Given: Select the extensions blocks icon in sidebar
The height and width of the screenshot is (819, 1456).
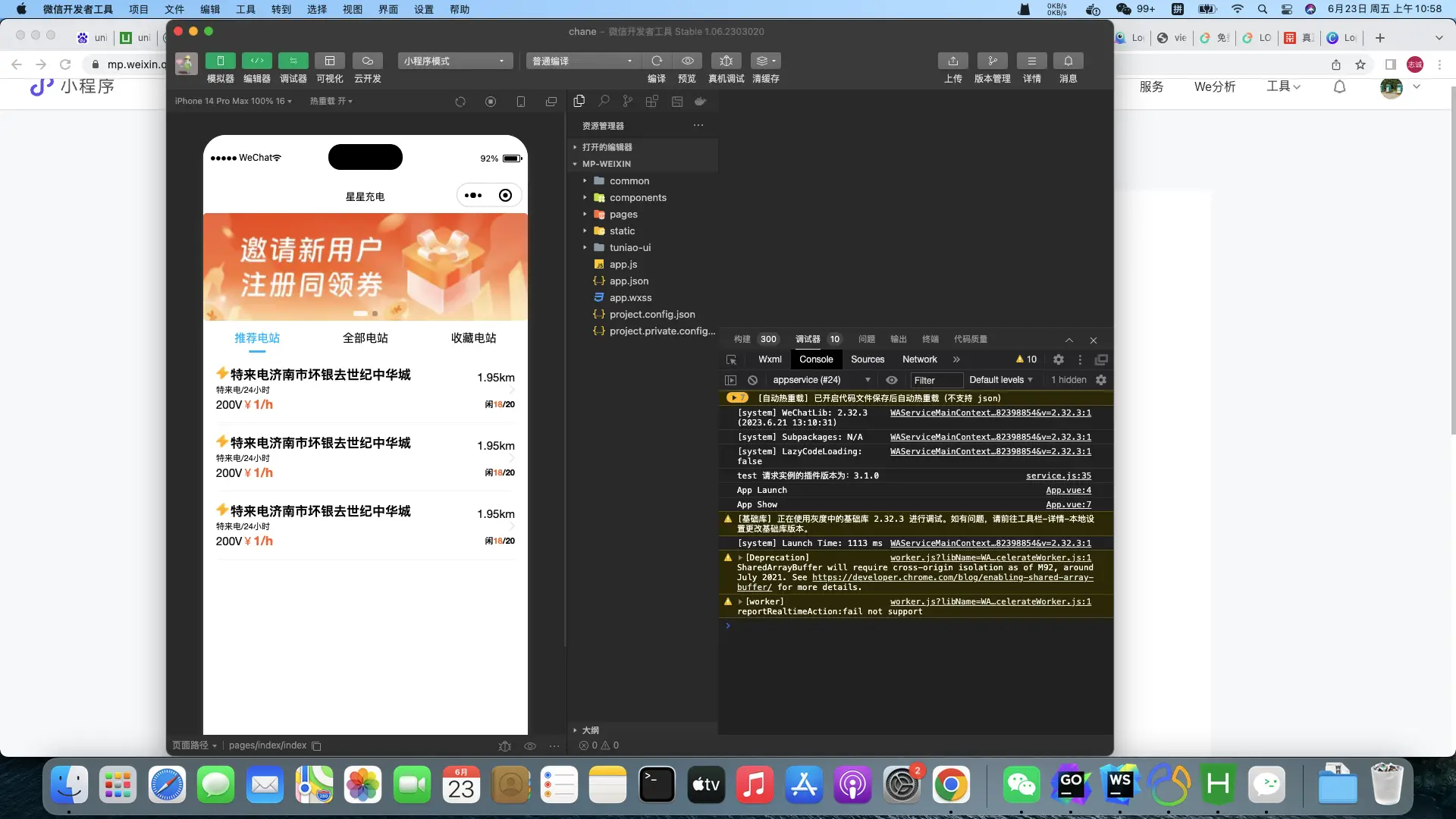Looking at the screenshot, I should click(651, 101).
